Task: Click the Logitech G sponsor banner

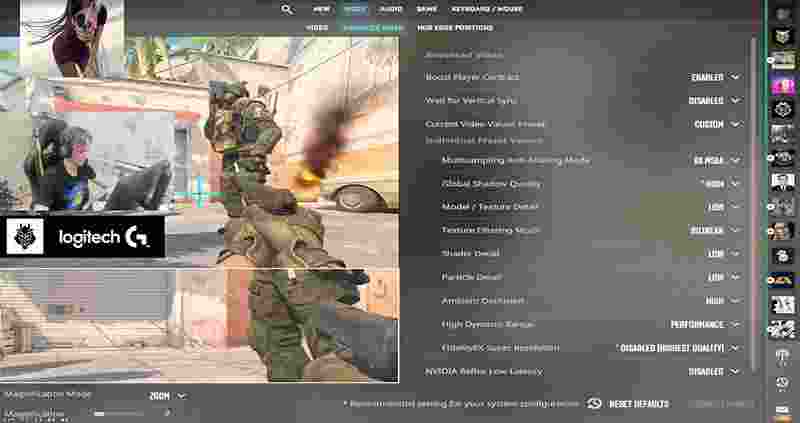Action: [83, 237]
